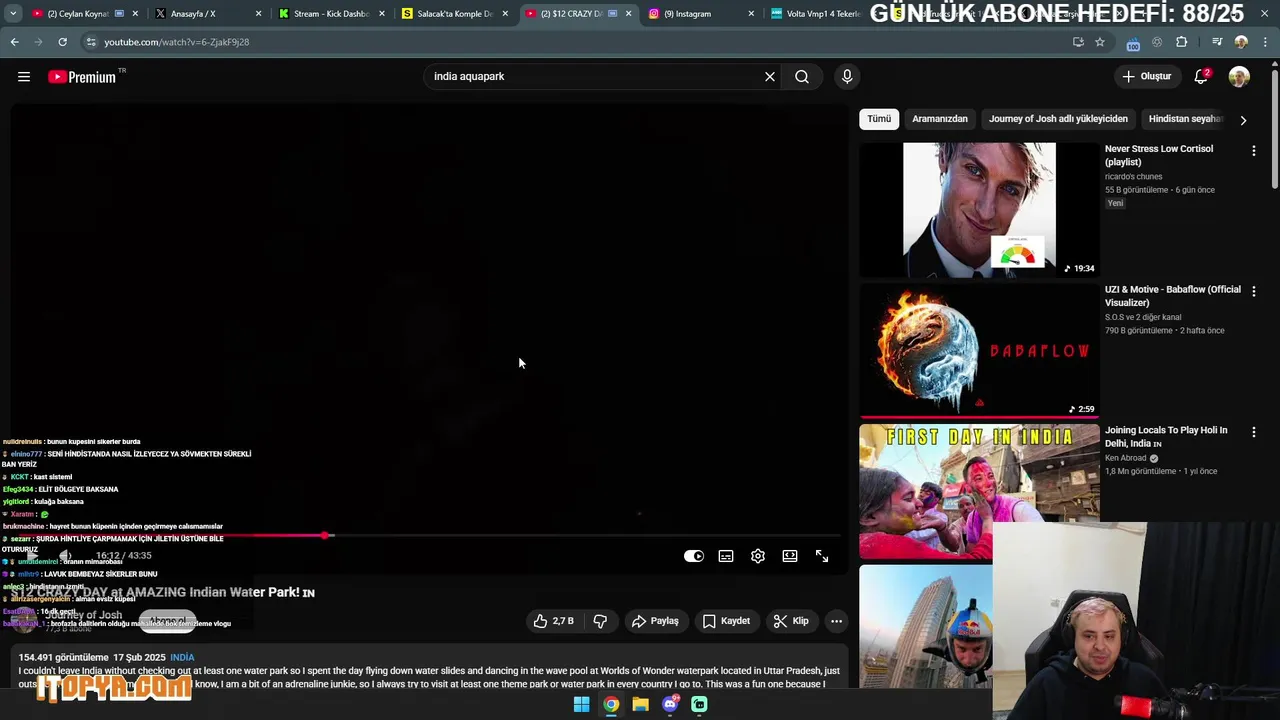The height and width of the screenshot is (720, 1280).
Task: Click the INDIA hashtag in description
Action: (182, 658)
